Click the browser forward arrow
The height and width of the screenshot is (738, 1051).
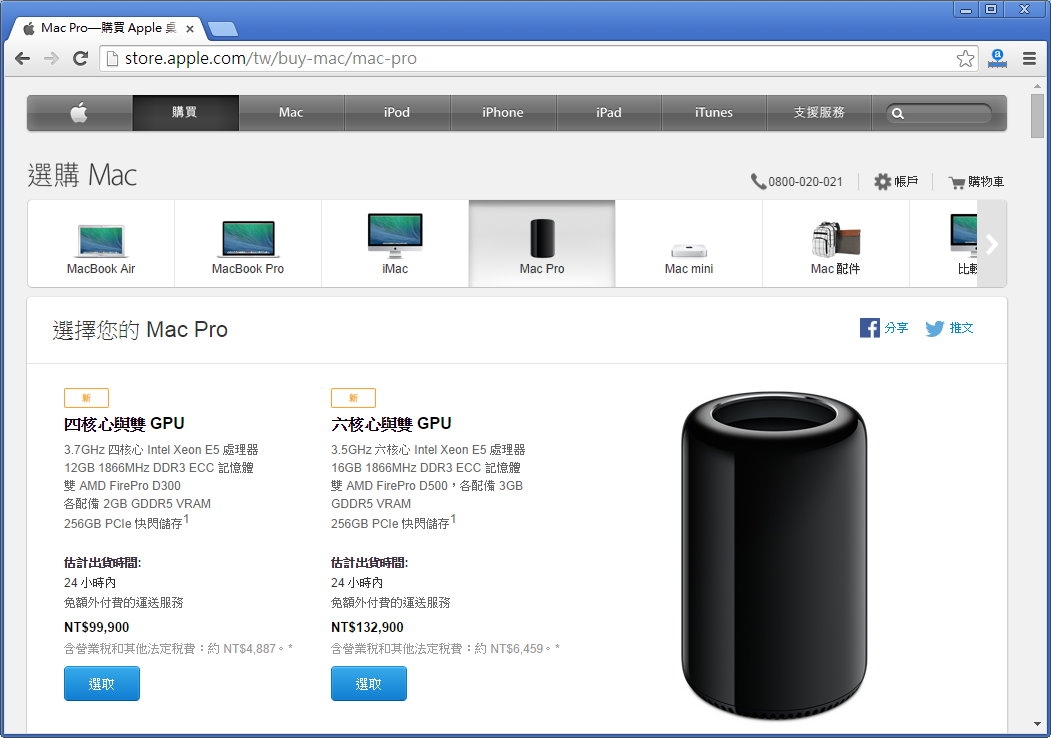point(51,58)
